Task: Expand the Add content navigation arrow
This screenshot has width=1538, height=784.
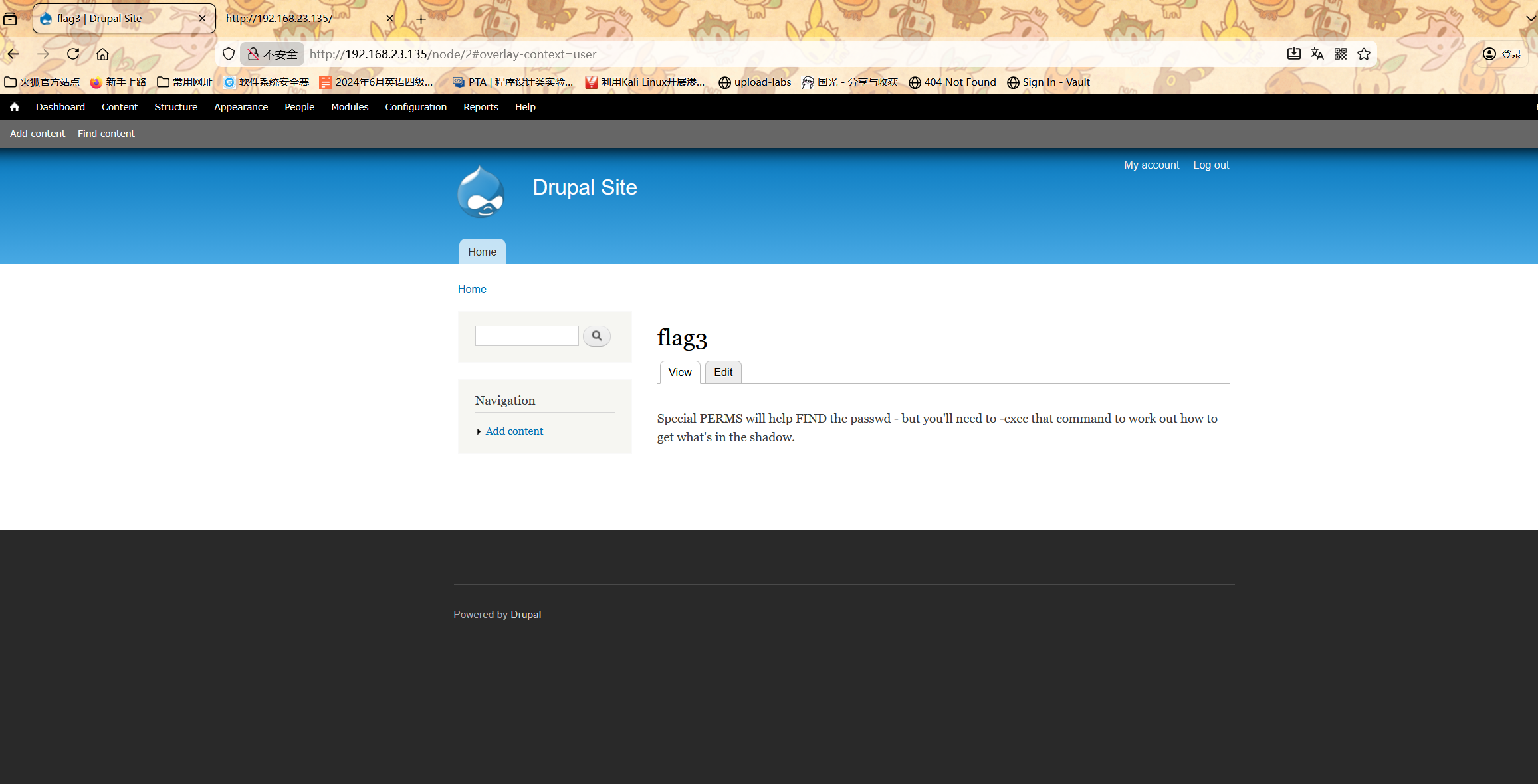Action: click(479, 432)
